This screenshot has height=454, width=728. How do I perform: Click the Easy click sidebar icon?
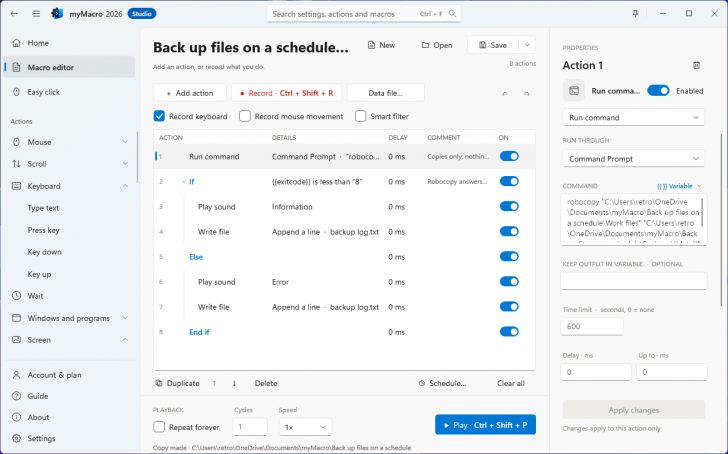[x=17, y=92]
